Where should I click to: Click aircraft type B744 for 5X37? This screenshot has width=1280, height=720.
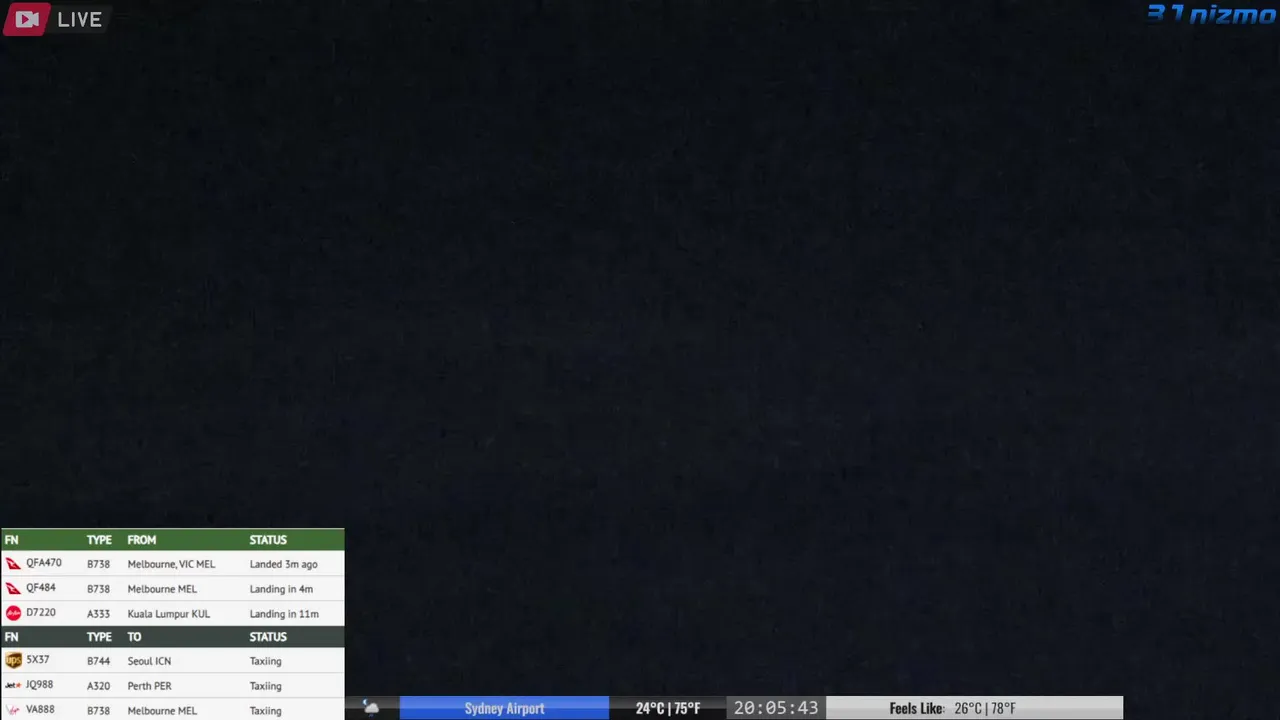98,661
